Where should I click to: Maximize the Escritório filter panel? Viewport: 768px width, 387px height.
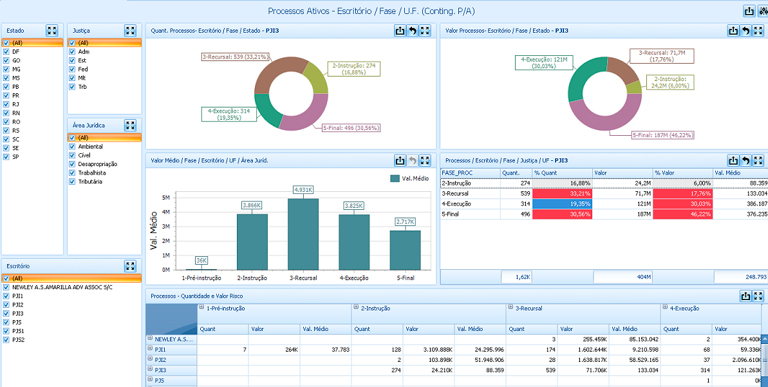[x=130, y=266]
